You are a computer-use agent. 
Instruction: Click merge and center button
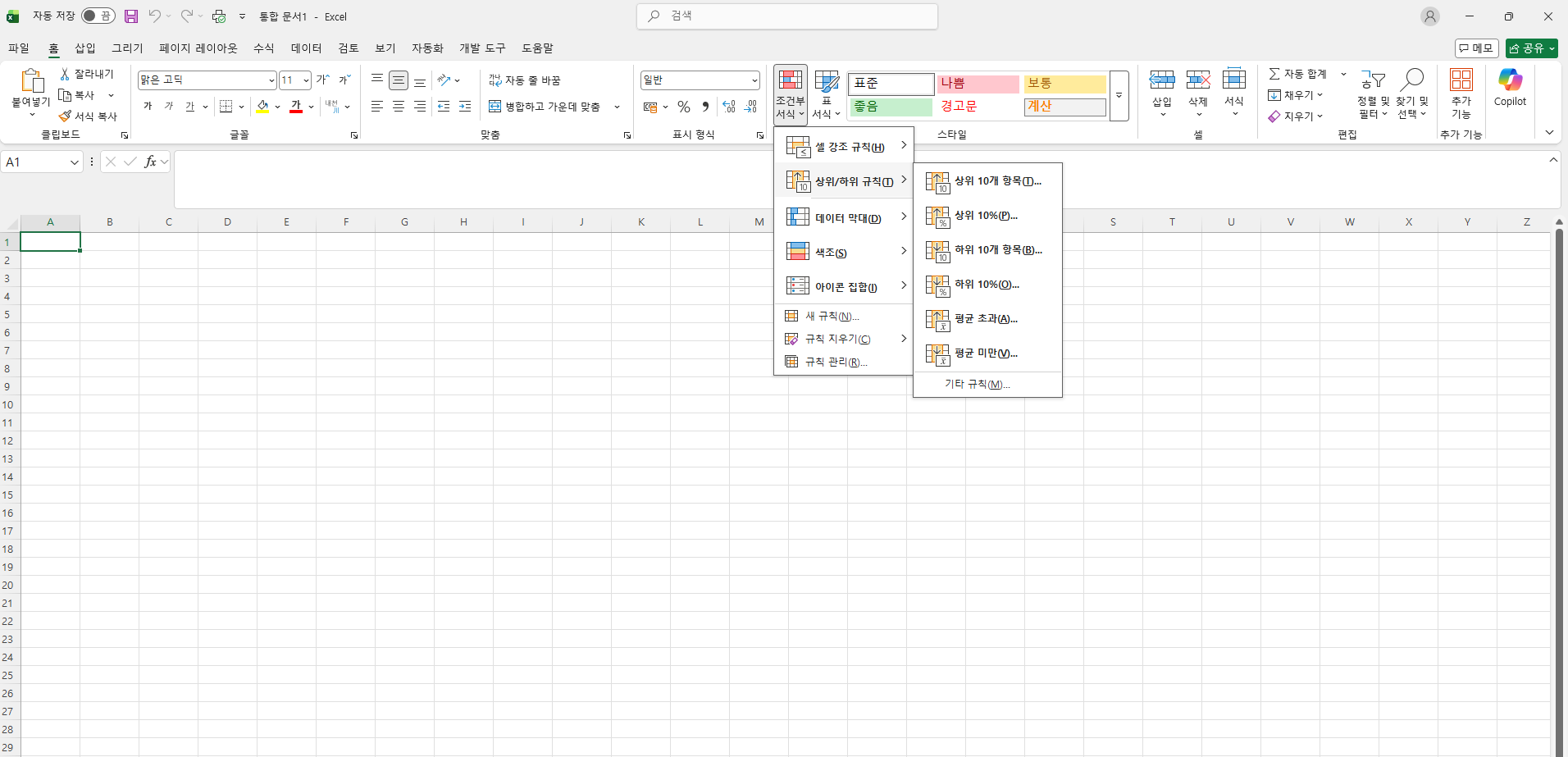pyautogui.click(x=545, y=107)
